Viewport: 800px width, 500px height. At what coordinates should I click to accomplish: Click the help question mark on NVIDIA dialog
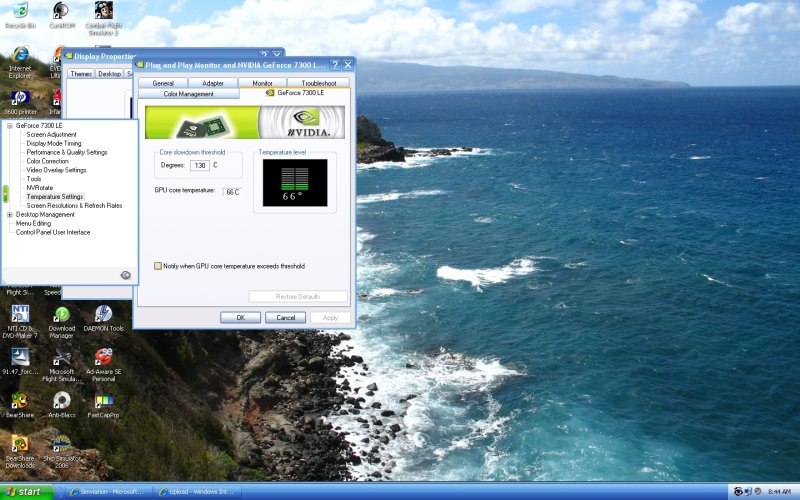335,65
